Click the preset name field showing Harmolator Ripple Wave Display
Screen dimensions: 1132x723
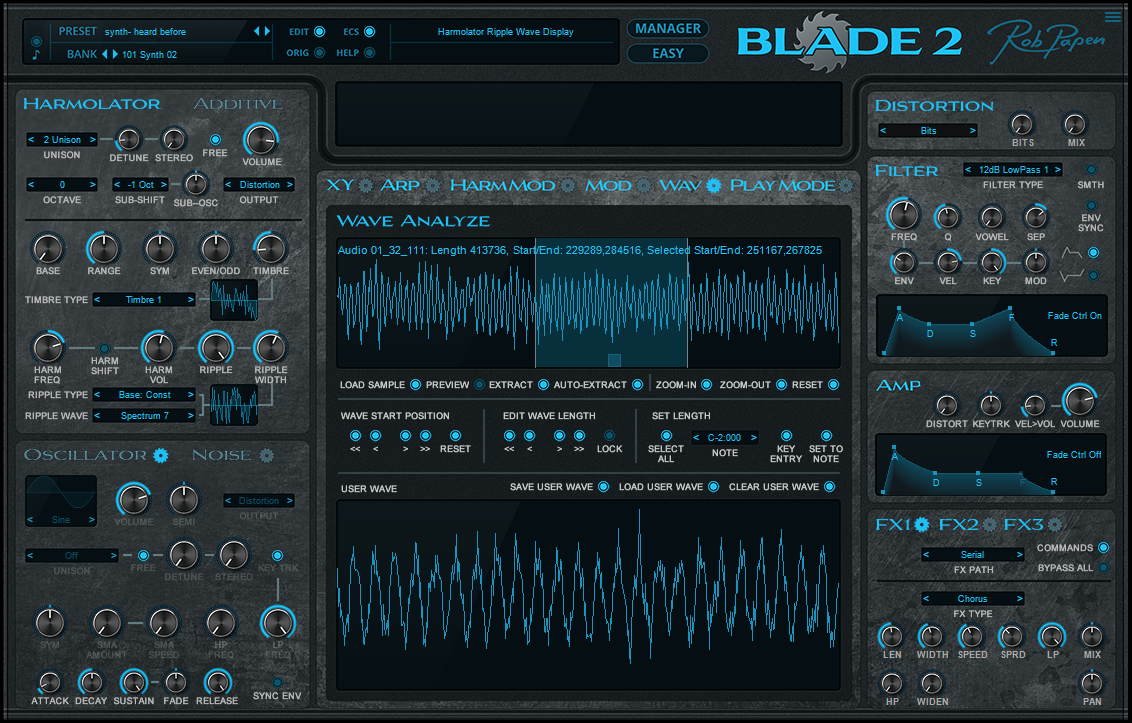(x=505, y=31)
